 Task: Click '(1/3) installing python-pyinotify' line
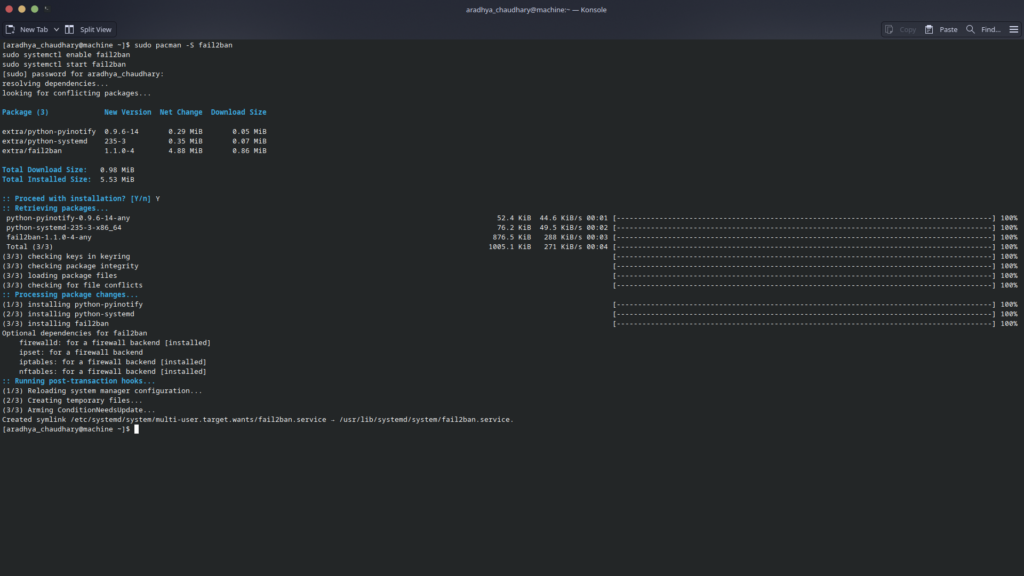coord(72,304)
